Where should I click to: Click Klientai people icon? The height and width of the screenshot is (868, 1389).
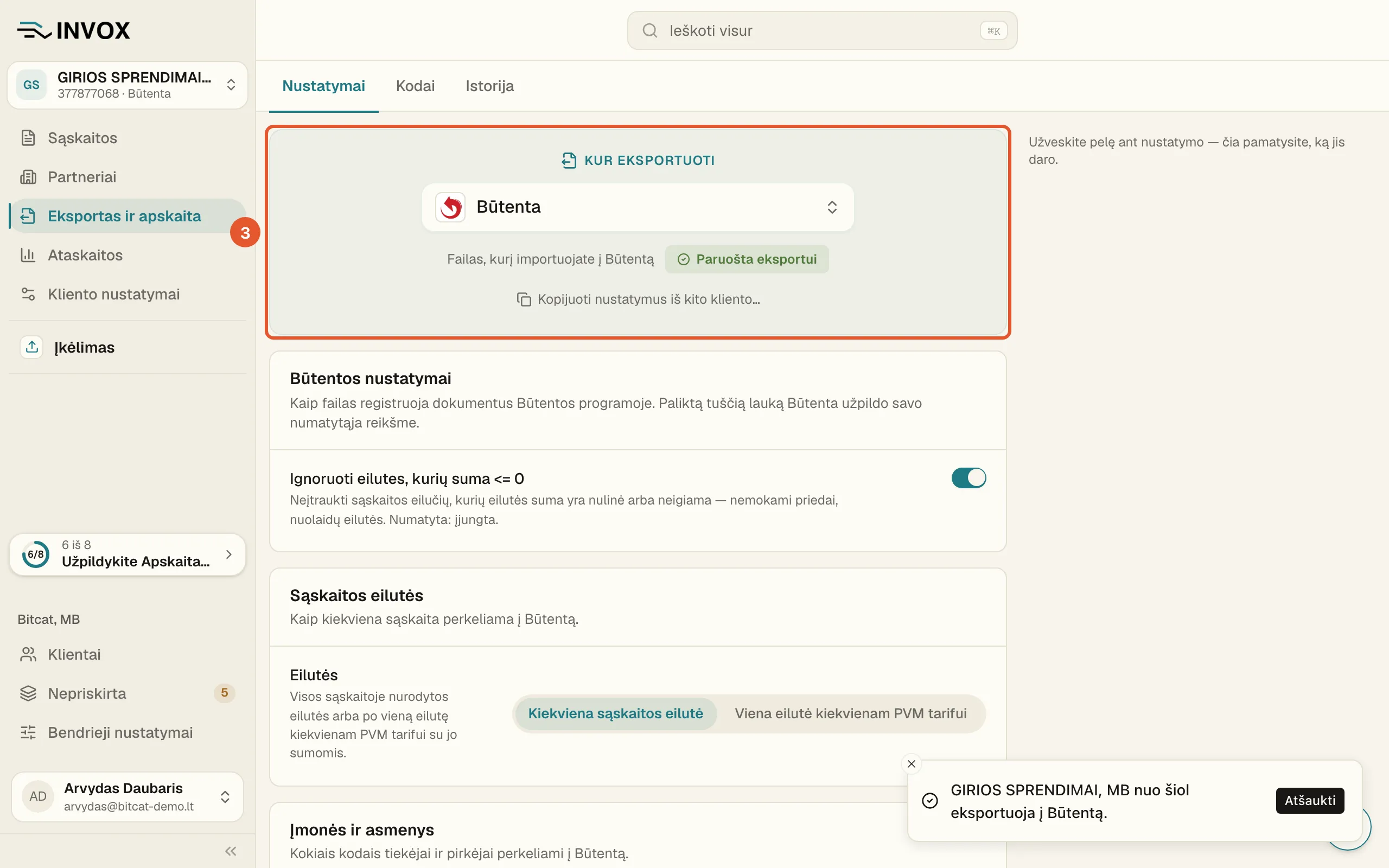tap(28, 654)
